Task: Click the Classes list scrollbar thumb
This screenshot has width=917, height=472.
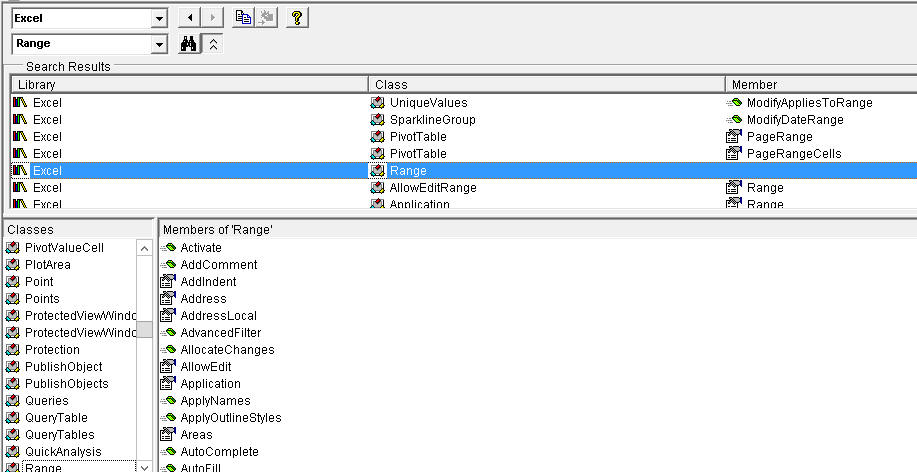Action: point(144,329)
